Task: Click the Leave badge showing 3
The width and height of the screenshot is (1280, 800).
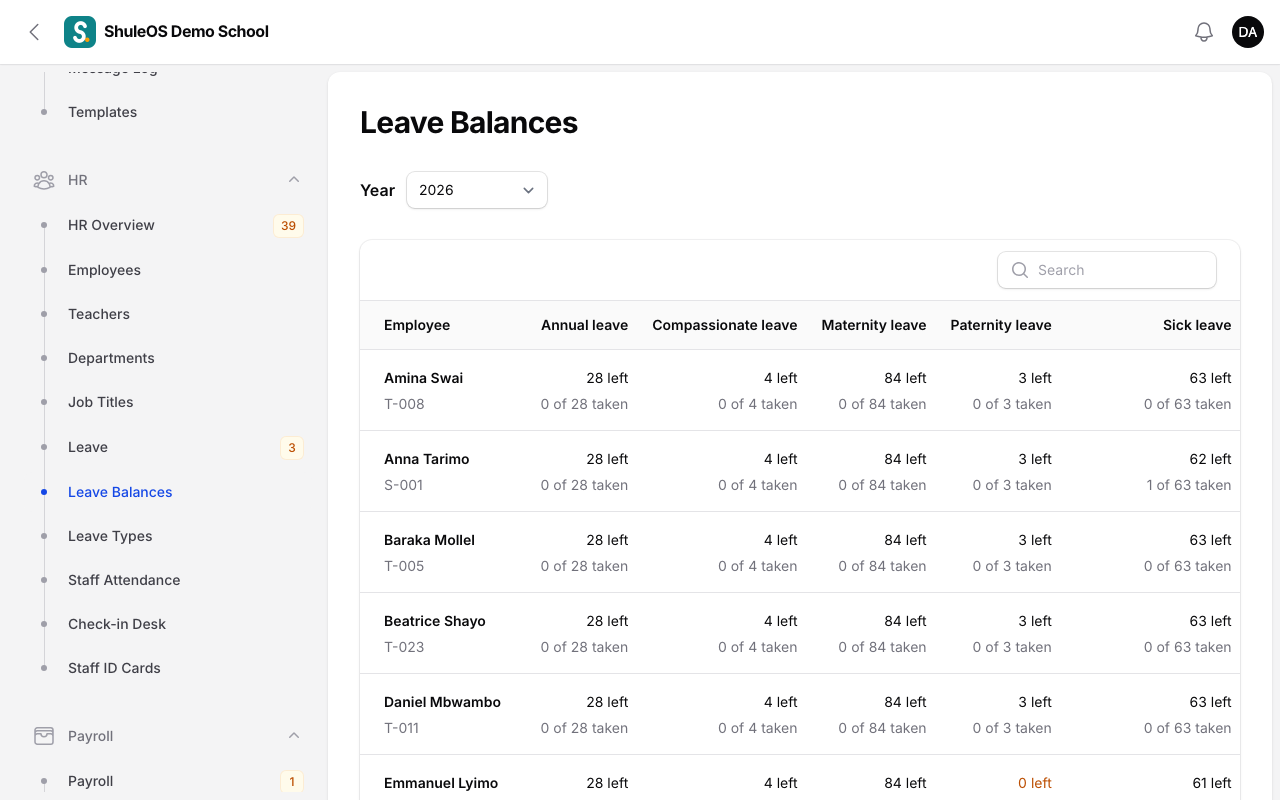Action: pyautogui.click(x=292, y=448)
